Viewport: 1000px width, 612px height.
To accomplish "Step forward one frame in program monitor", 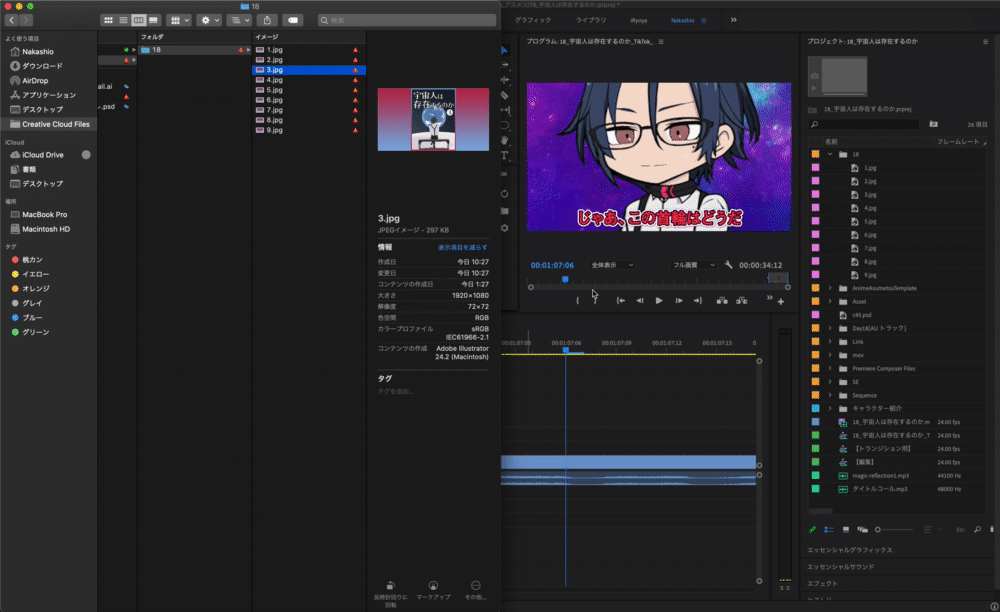I will point(679,300).
